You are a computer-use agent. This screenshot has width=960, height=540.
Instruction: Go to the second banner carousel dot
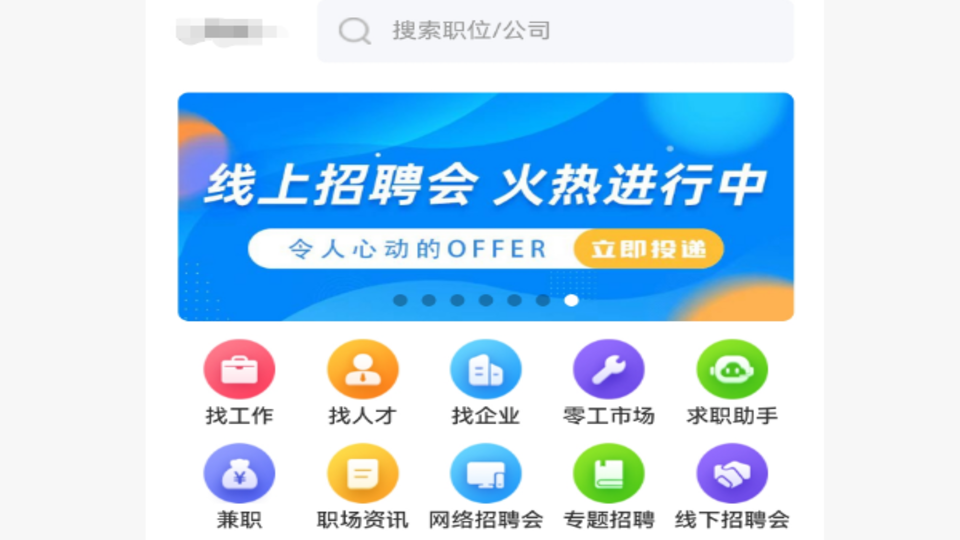coord(429,300)
